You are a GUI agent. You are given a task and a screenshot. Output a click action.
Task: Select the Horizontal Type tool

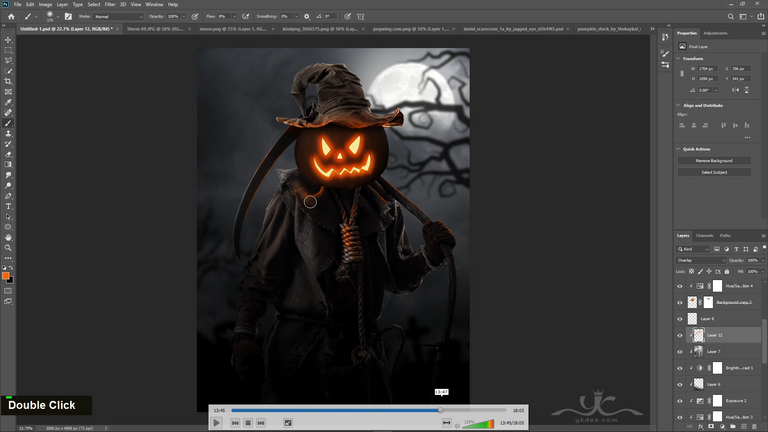(x=8, y=206)
